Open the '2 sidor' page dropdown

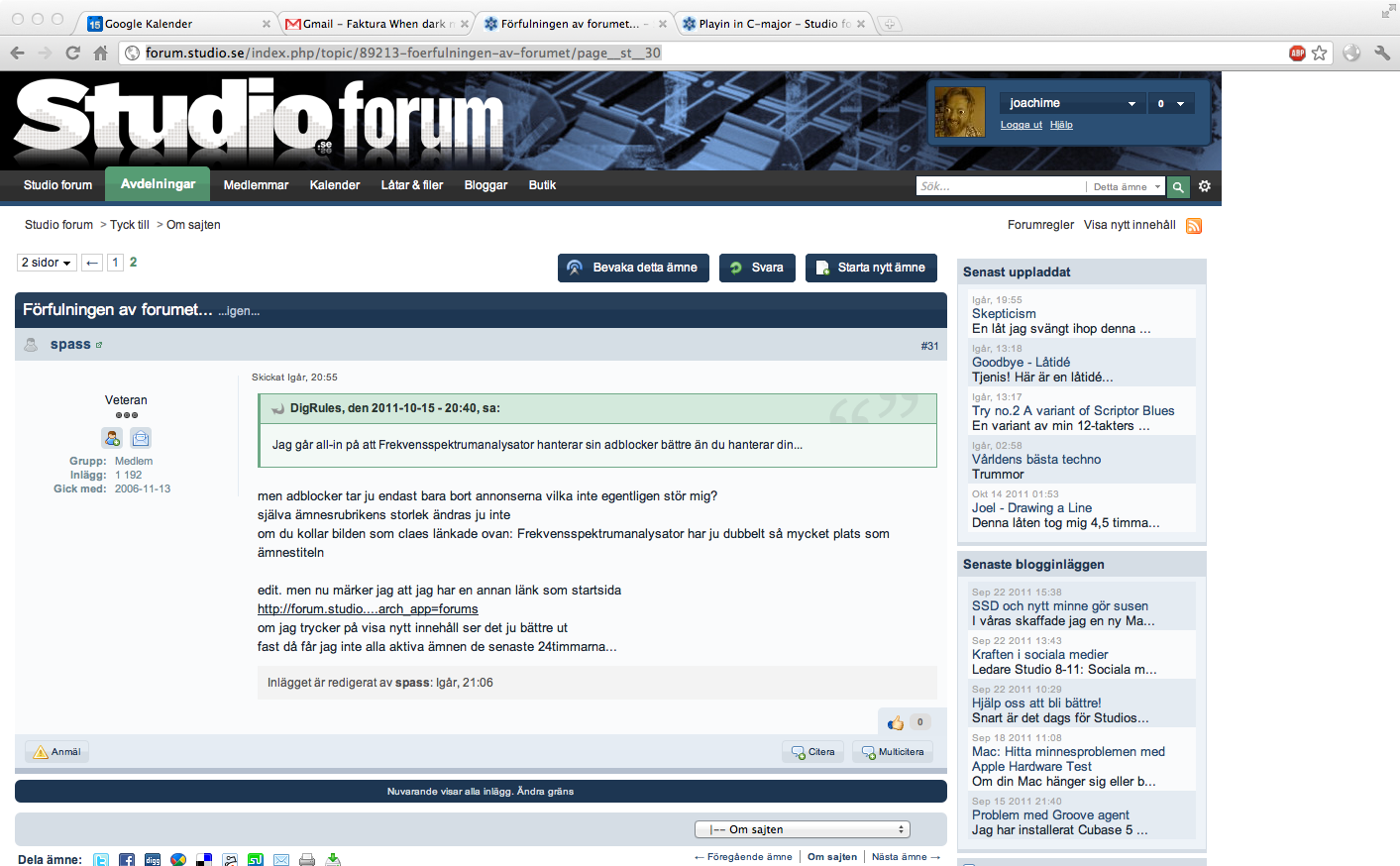[x=47, y=263]
